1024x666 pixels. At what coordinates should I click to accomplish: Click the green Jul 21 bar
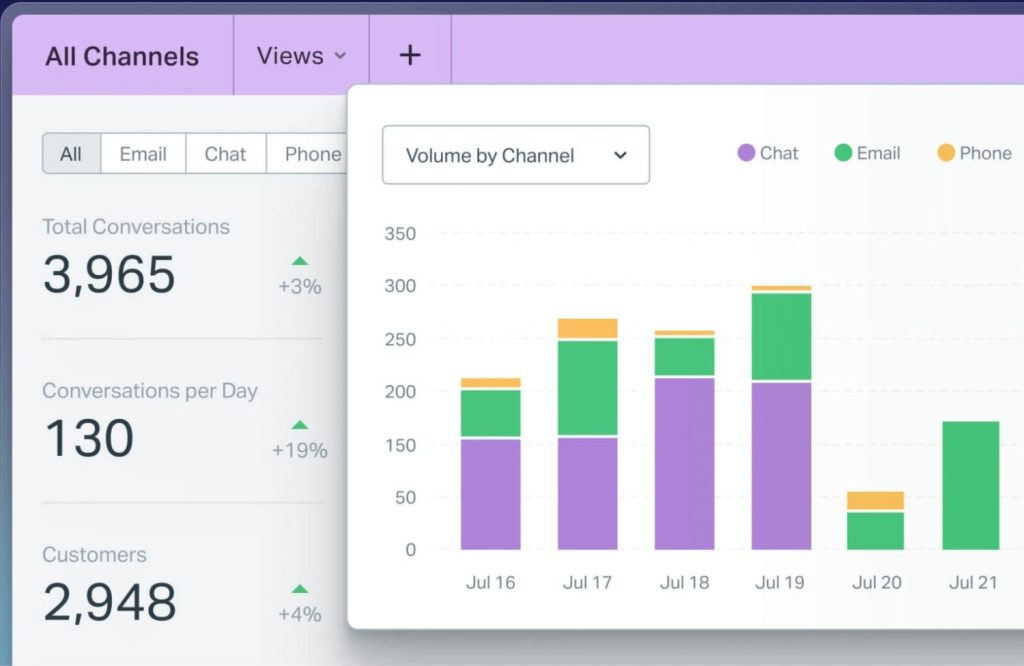pos(970,485)
